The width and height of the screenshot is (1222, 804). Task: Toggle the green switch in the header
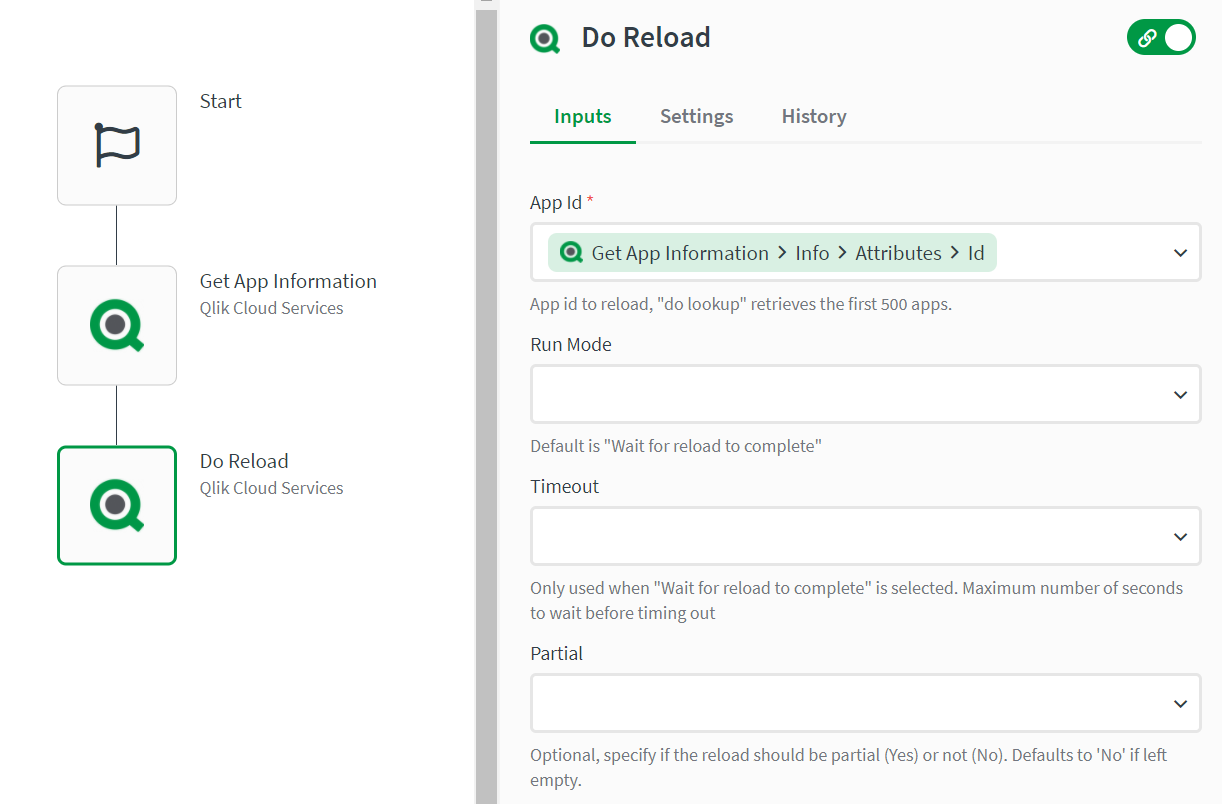pyautogui.click(x=1161, y=37)
